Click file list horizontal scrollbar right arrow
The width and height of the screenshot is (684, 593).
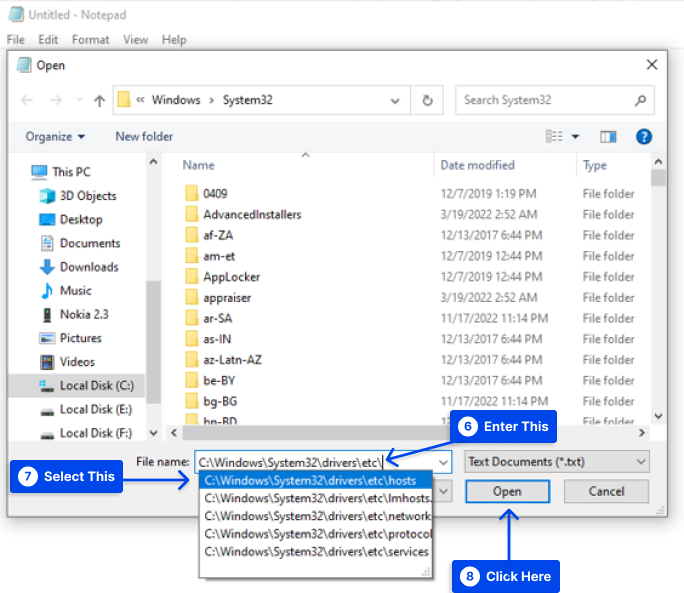pos(642,433)
